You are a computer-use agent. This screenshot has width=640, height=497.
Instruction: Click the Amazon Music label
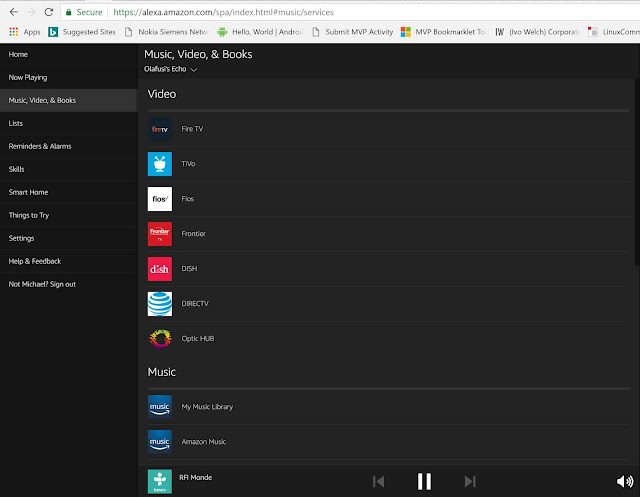(203, 442)
